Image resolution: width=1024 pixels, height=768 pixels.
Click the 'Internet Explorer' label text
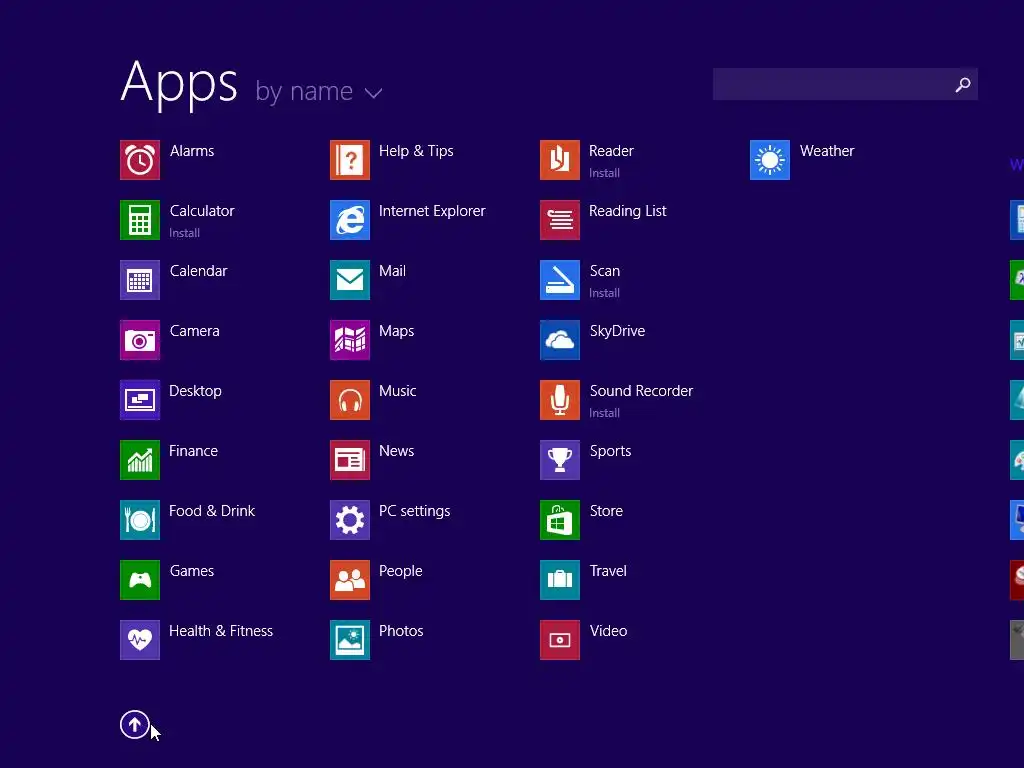point(432,211)
